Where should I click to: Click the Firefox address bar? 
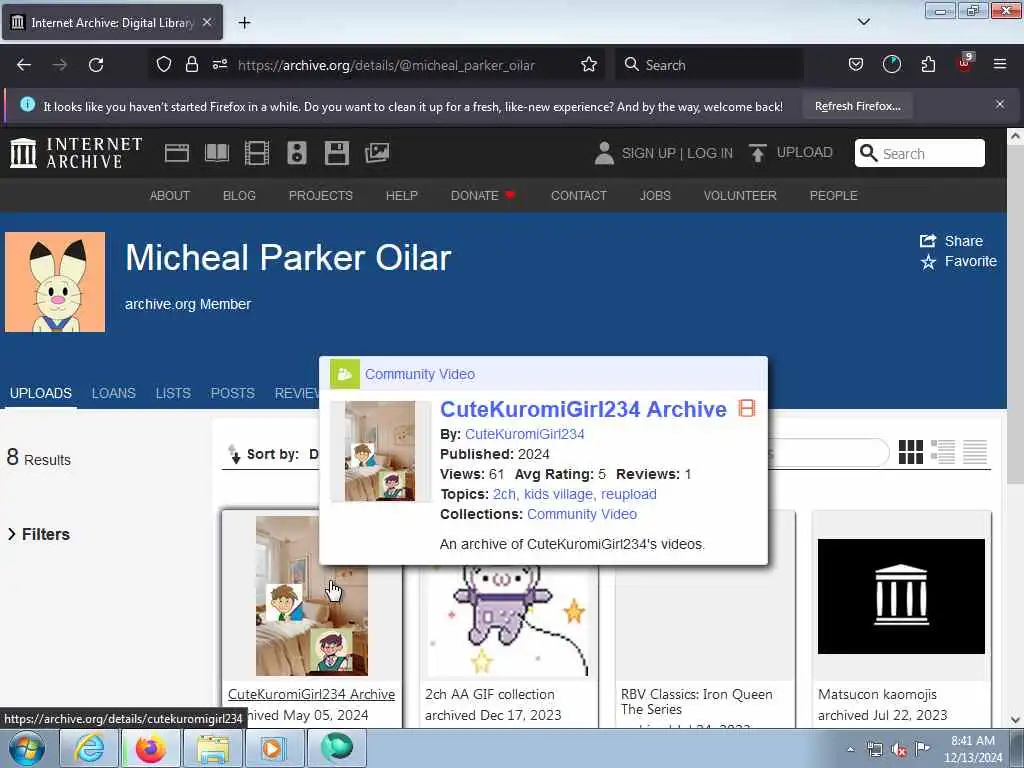coord(385,65)
